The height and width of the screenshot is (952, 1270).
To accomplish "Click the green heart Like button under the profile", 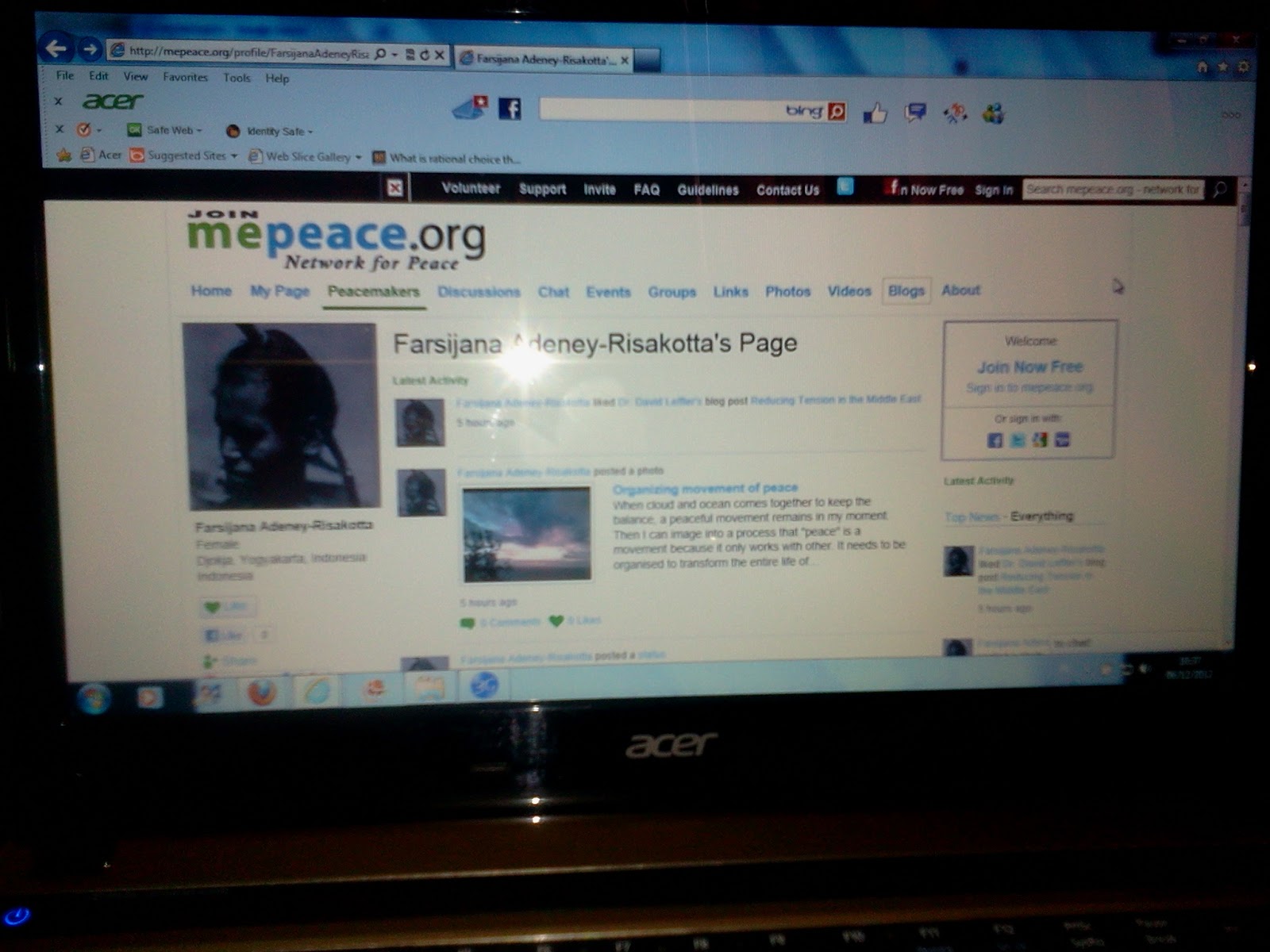I will [226, 608].
